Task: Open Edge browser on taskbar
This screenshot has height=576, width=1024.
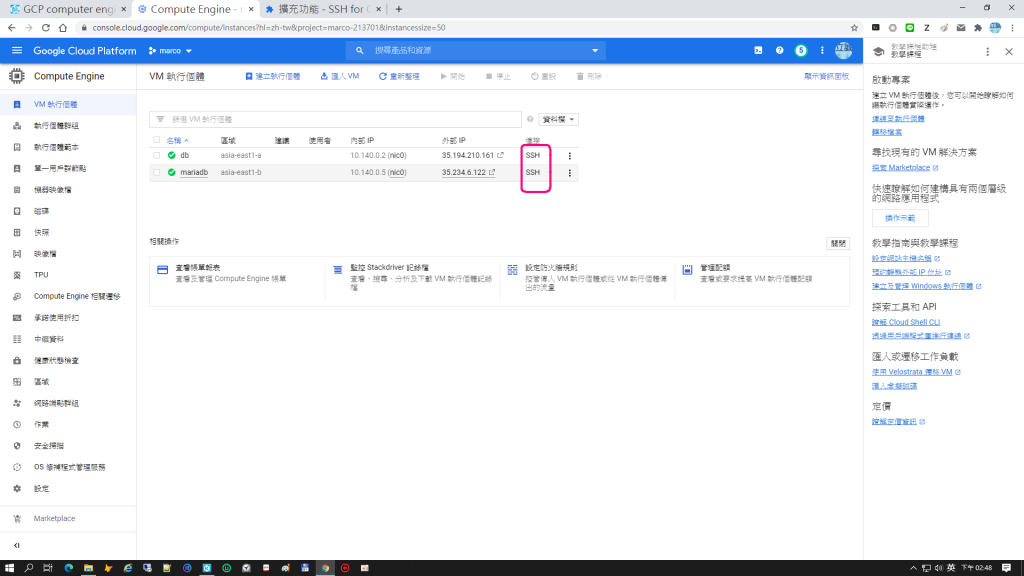Action: pyautogui.click(x=69, y=568)
